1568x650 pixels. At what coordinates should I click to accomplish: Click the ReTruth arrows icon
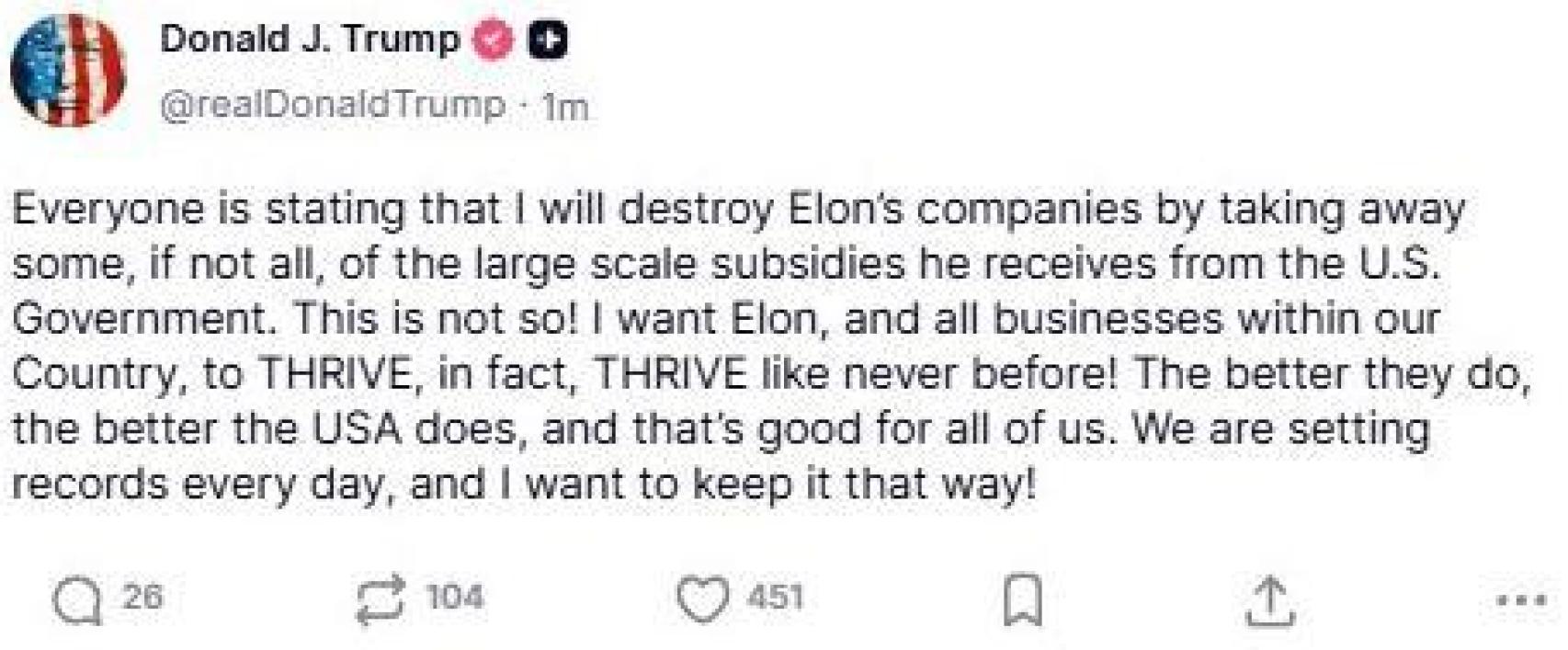[x=381, y=600]
